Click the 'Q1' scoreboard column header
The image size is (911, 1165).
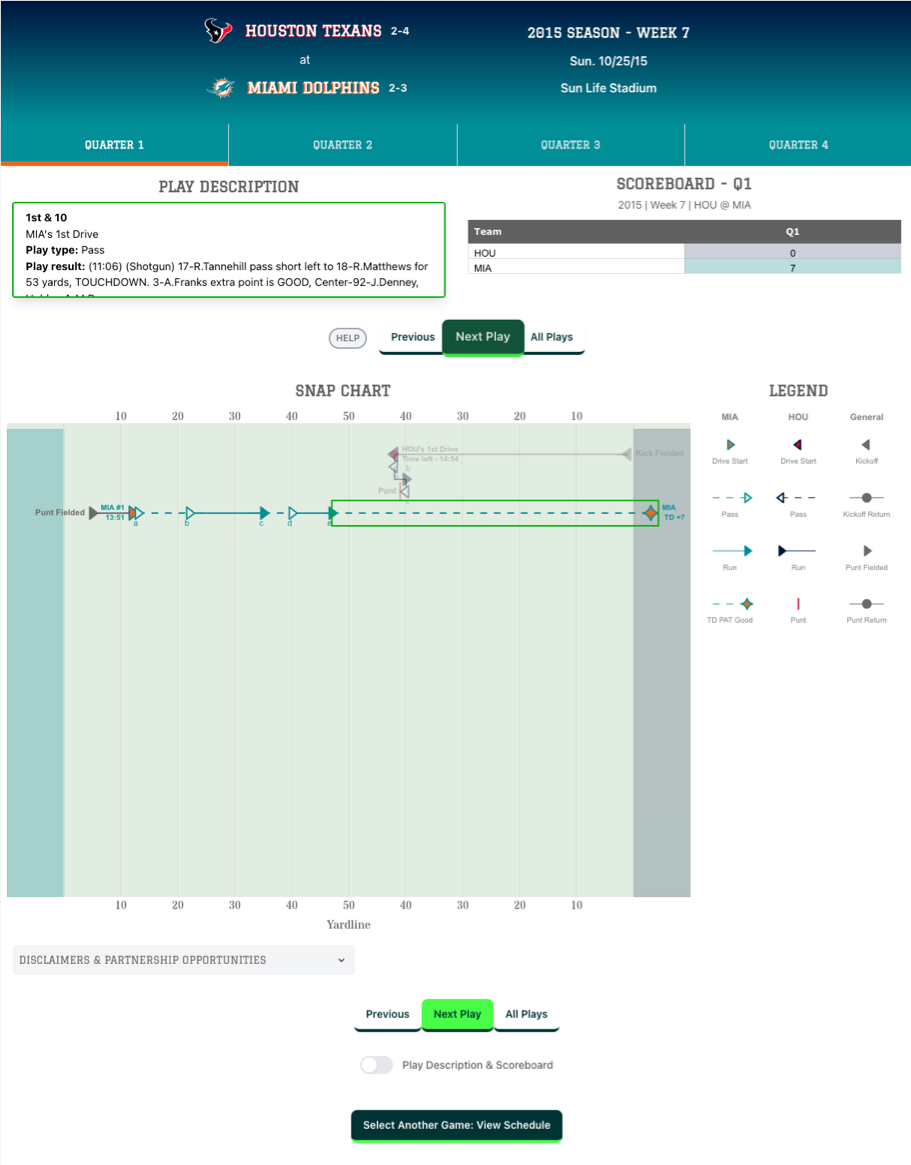793,232
